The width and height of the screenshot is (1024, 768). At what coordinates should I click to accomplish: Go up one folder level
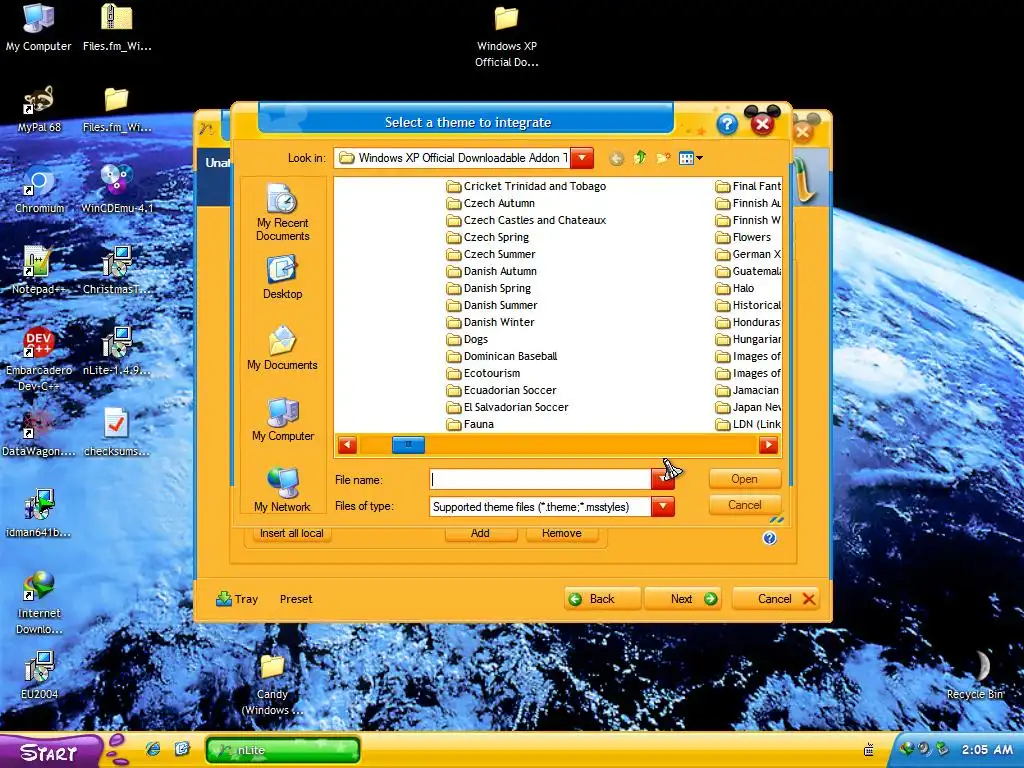[x=639, y=157]
